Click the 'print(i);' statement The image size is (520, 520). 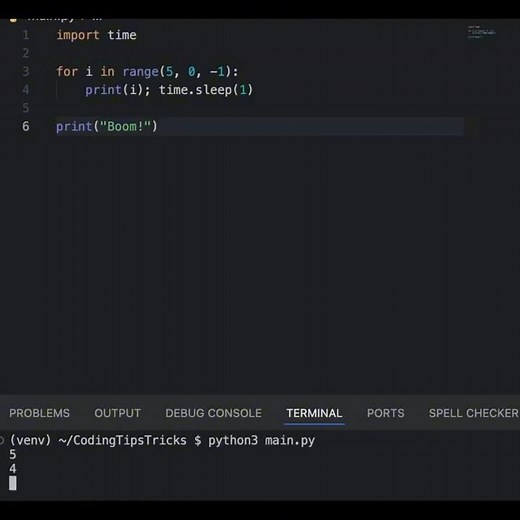118,90
